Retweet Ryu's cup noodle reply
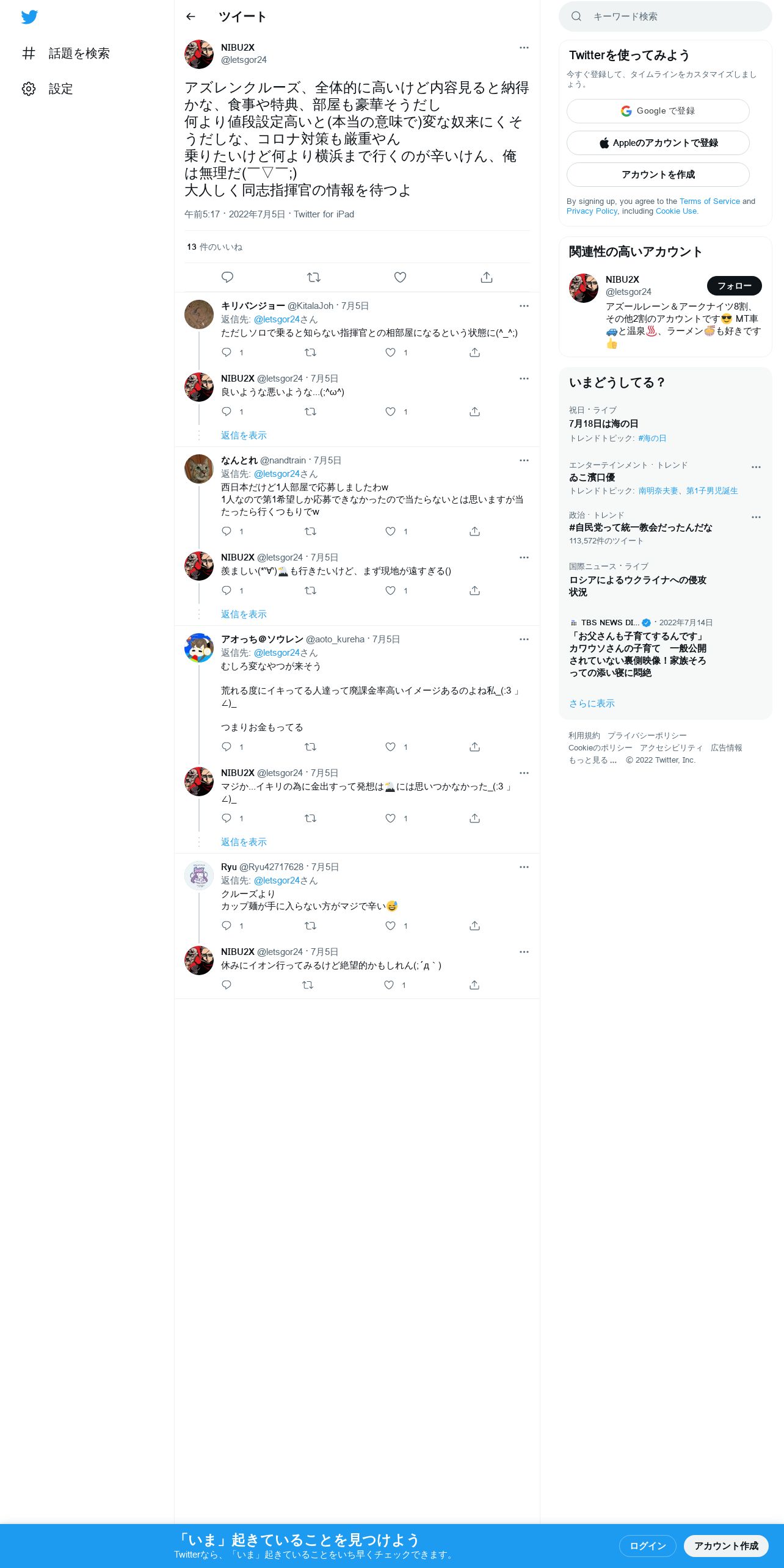 tap(310, 926)
